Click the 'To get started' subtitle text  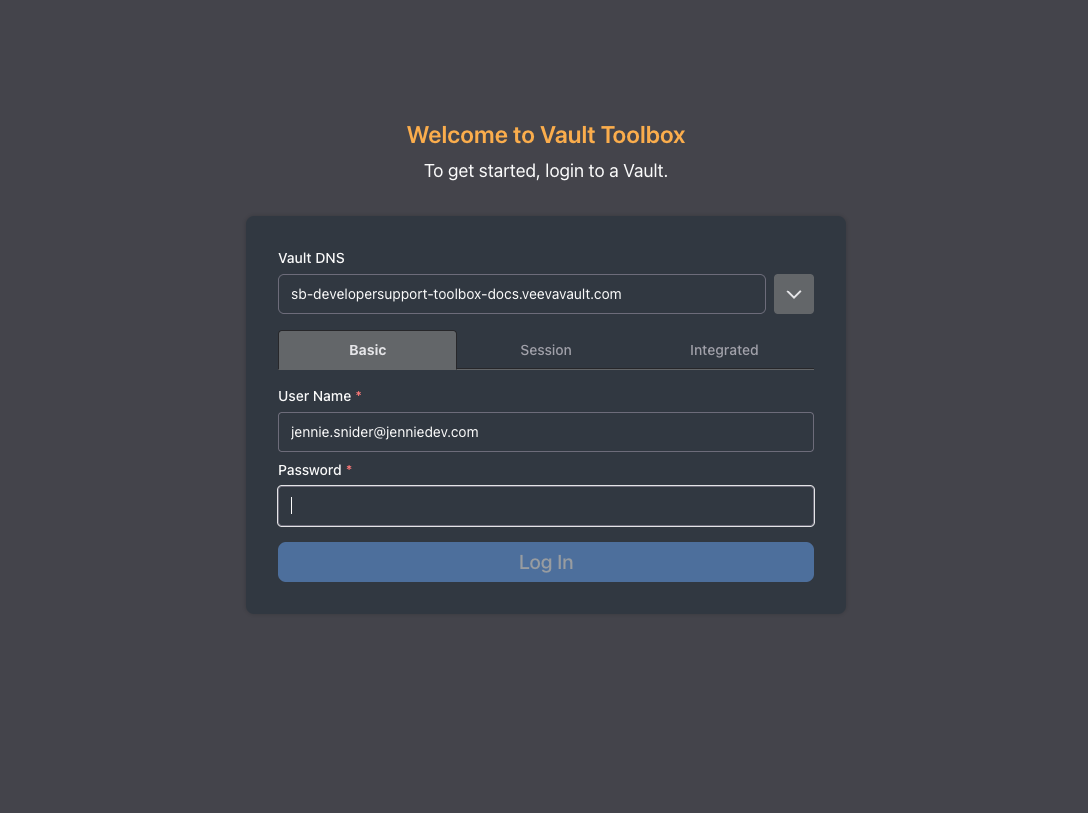coord(546,171)
